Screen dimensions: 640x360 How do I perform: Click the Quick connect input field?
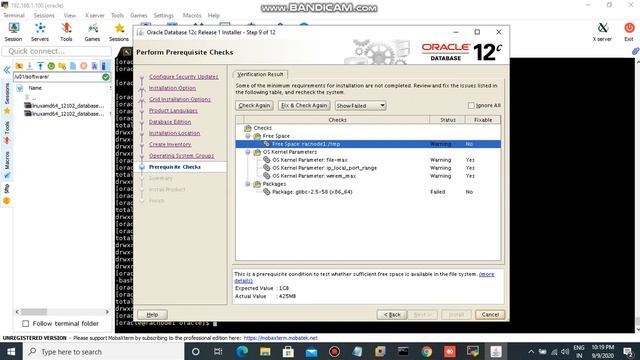57,51
